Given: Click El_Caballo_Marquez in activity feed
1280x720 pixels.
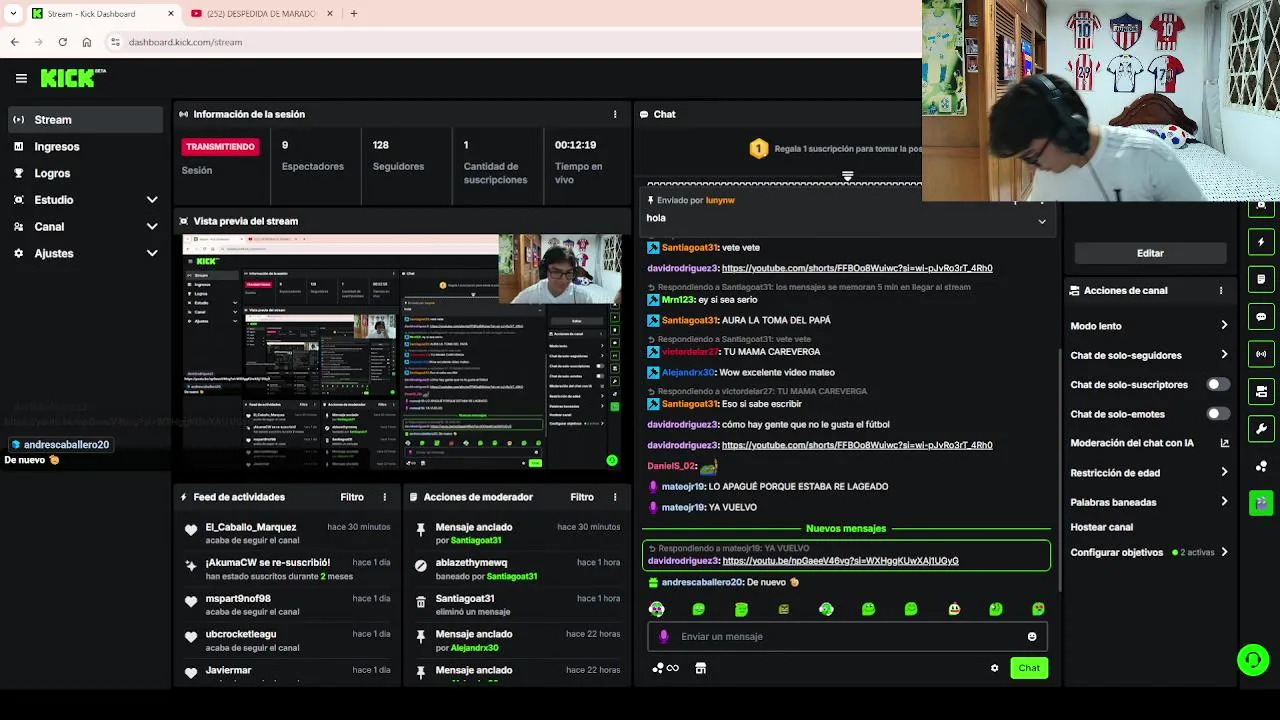Looking at the screenshot, I should pos(251,527).
